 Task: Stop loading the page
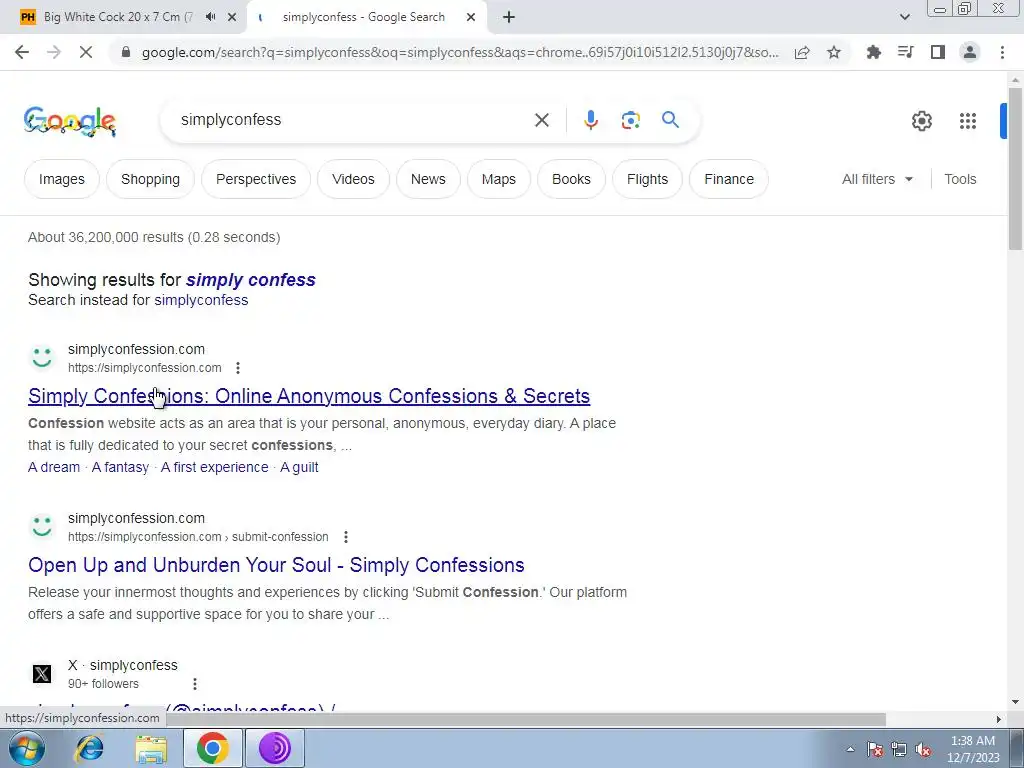click(x=86, y=52)
